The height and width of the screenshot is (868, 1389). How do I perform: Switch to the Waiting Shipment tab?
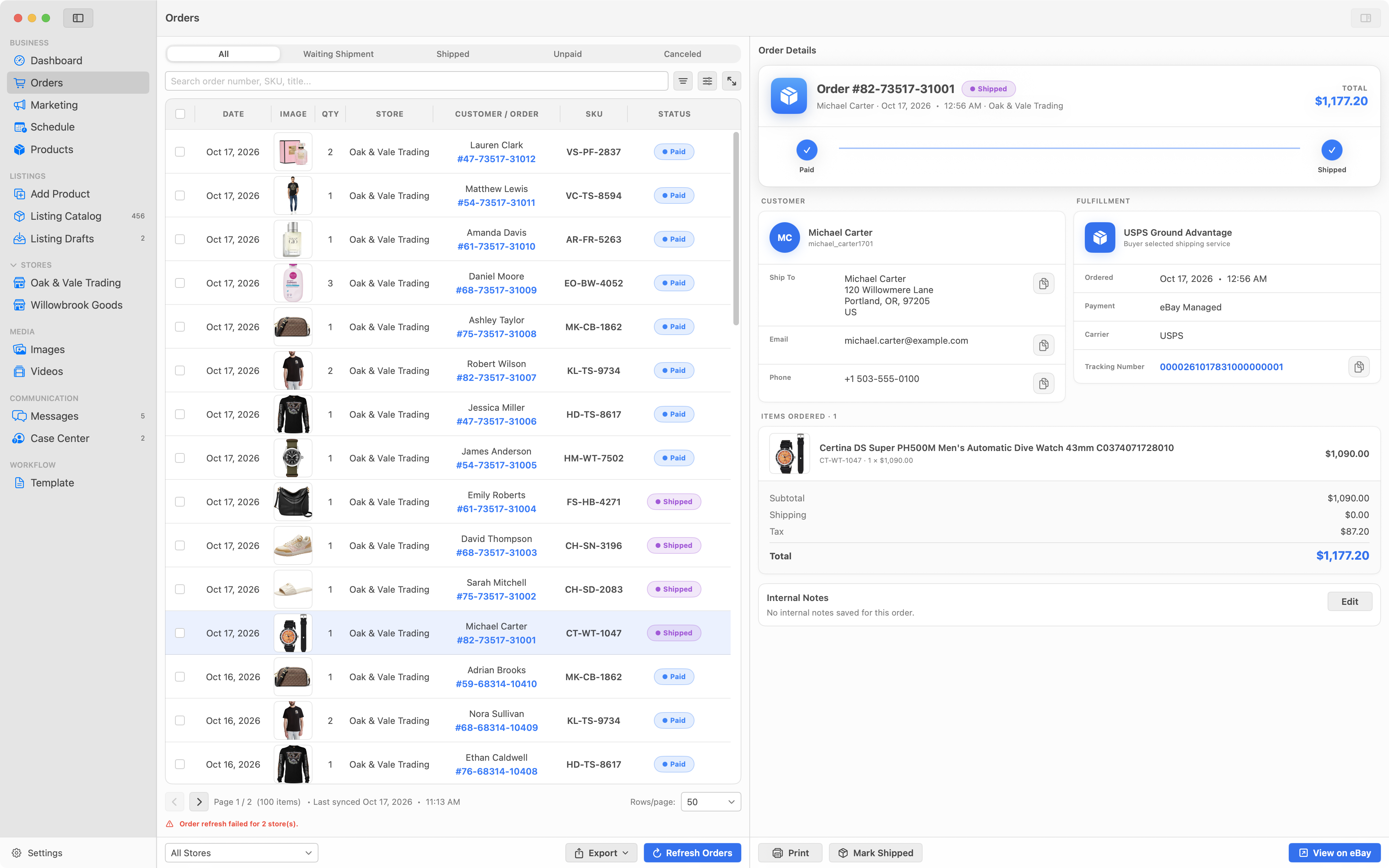tap(338, 54)
